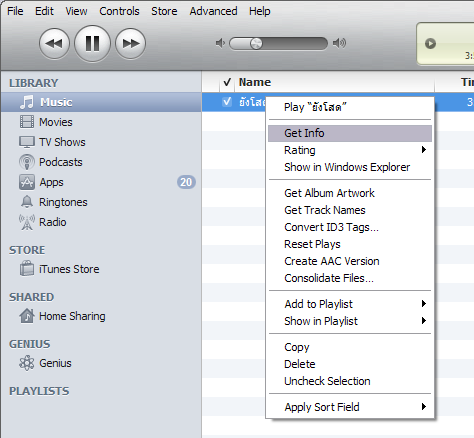Choose Get Info in context menu
This screenshot has height=438, width=474.
(x=350, y=133)
